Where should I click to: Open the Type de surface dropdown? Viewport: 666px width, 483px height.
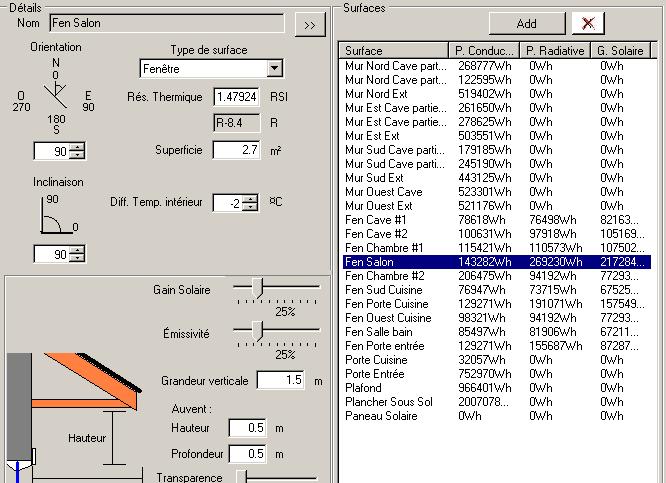275,69
